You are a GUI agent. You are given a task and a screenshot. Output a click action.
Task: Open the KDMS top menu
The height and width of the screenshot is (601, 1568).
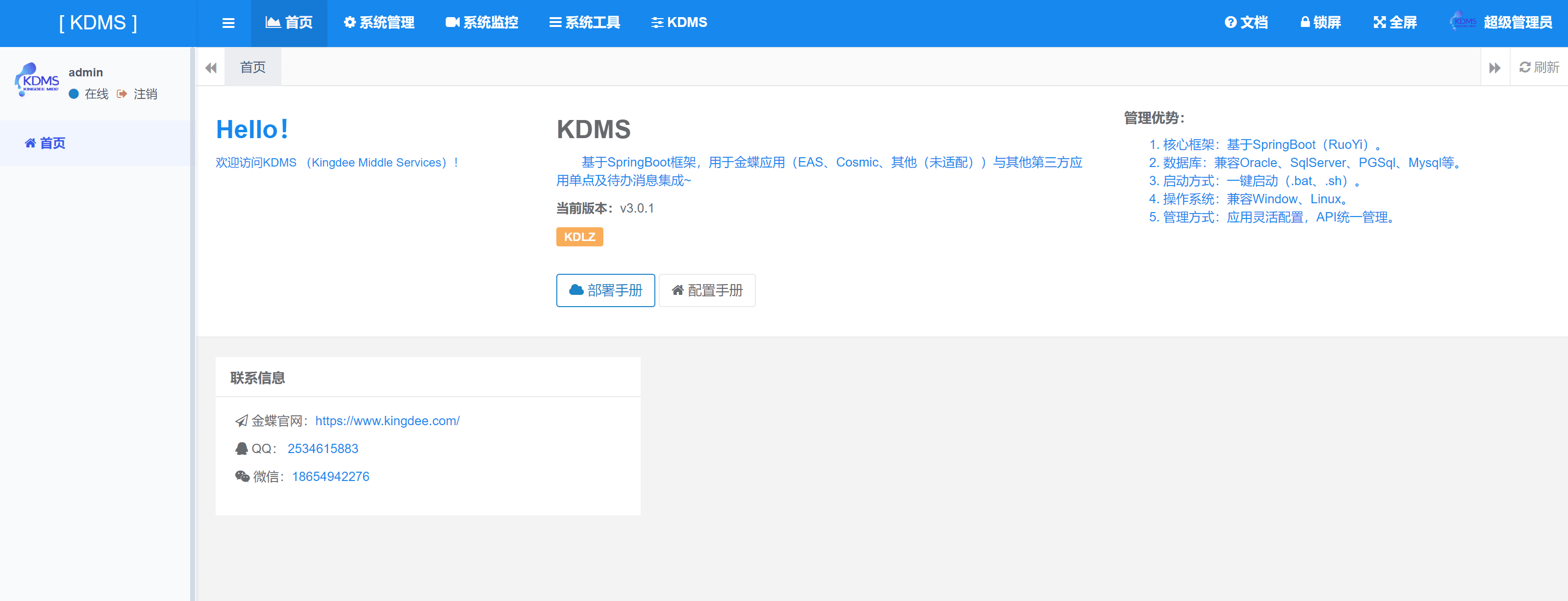(x=679, y=23)
